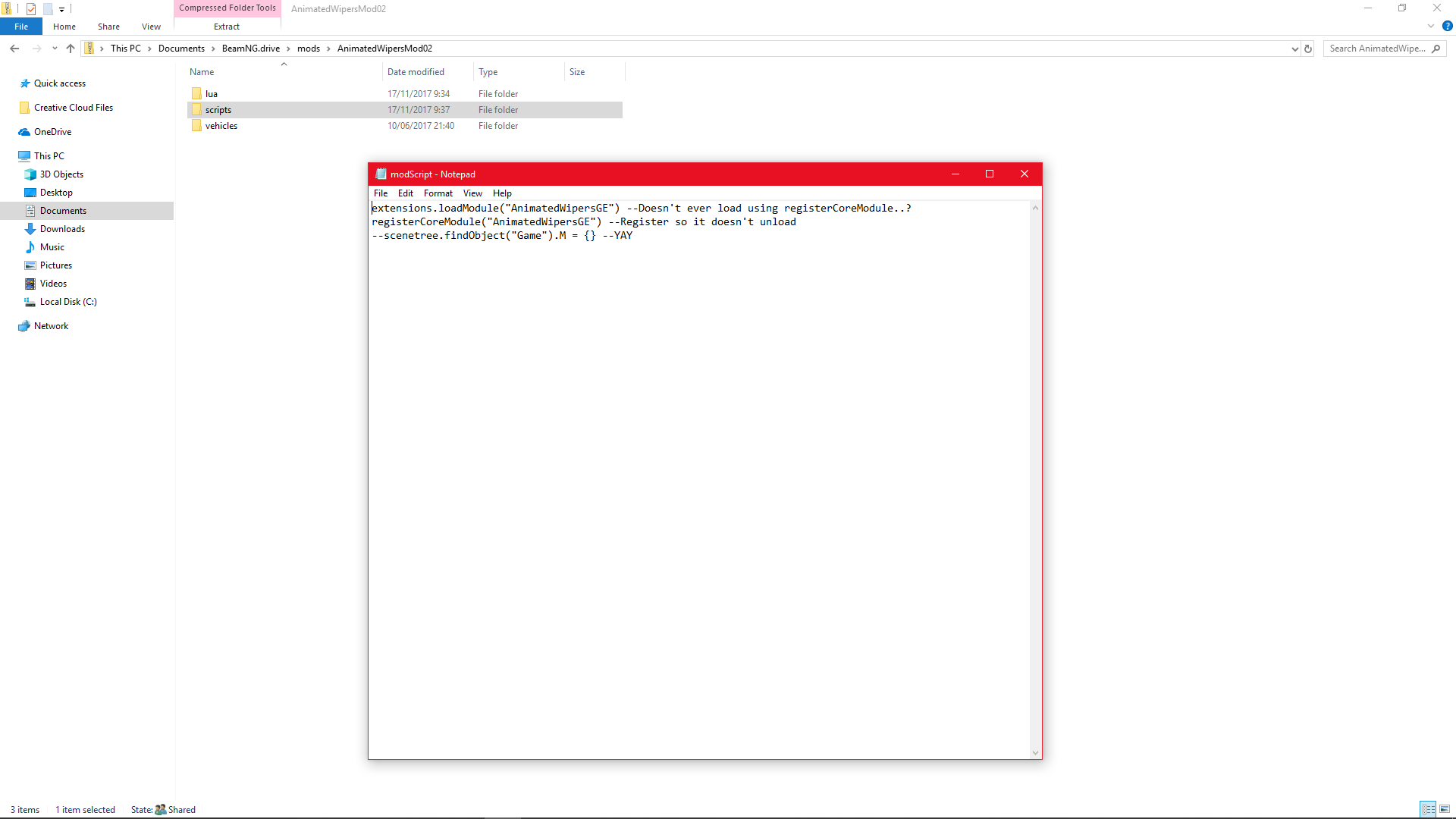This screenshot has width=1456, height=819.
Task: Click the Extract tab in ribbon
Action: click(x=226, y=26)
